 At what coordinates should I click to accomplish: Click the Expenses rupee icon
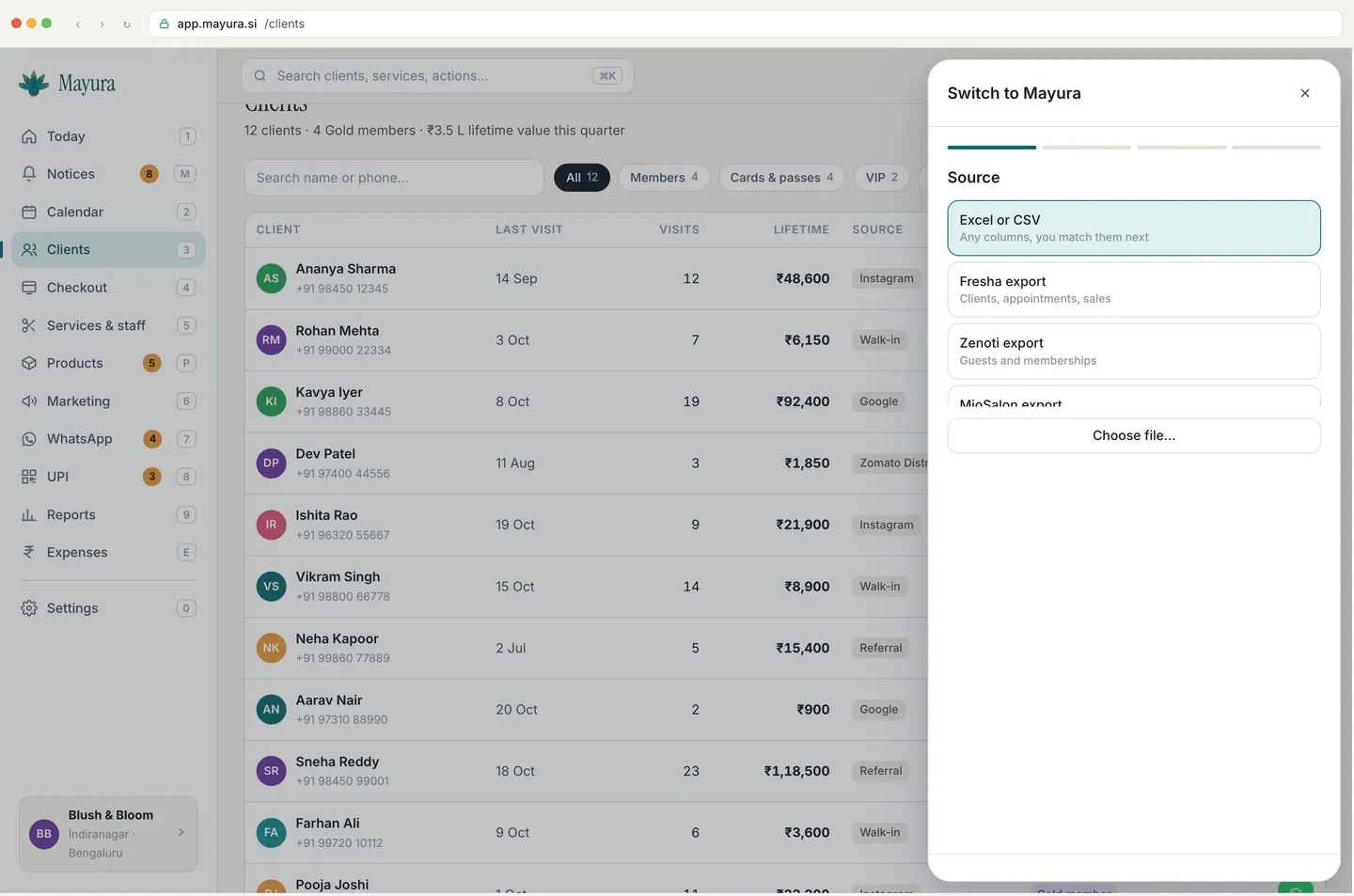[x=29, y=553]
